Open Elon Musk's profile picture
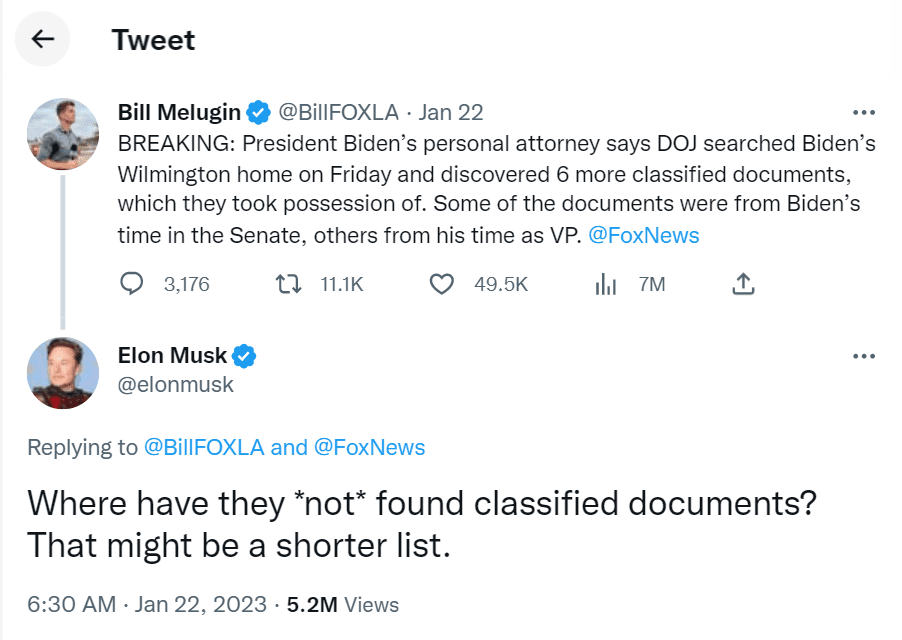This screenshot has width=902, height=640. pos(62,372)
